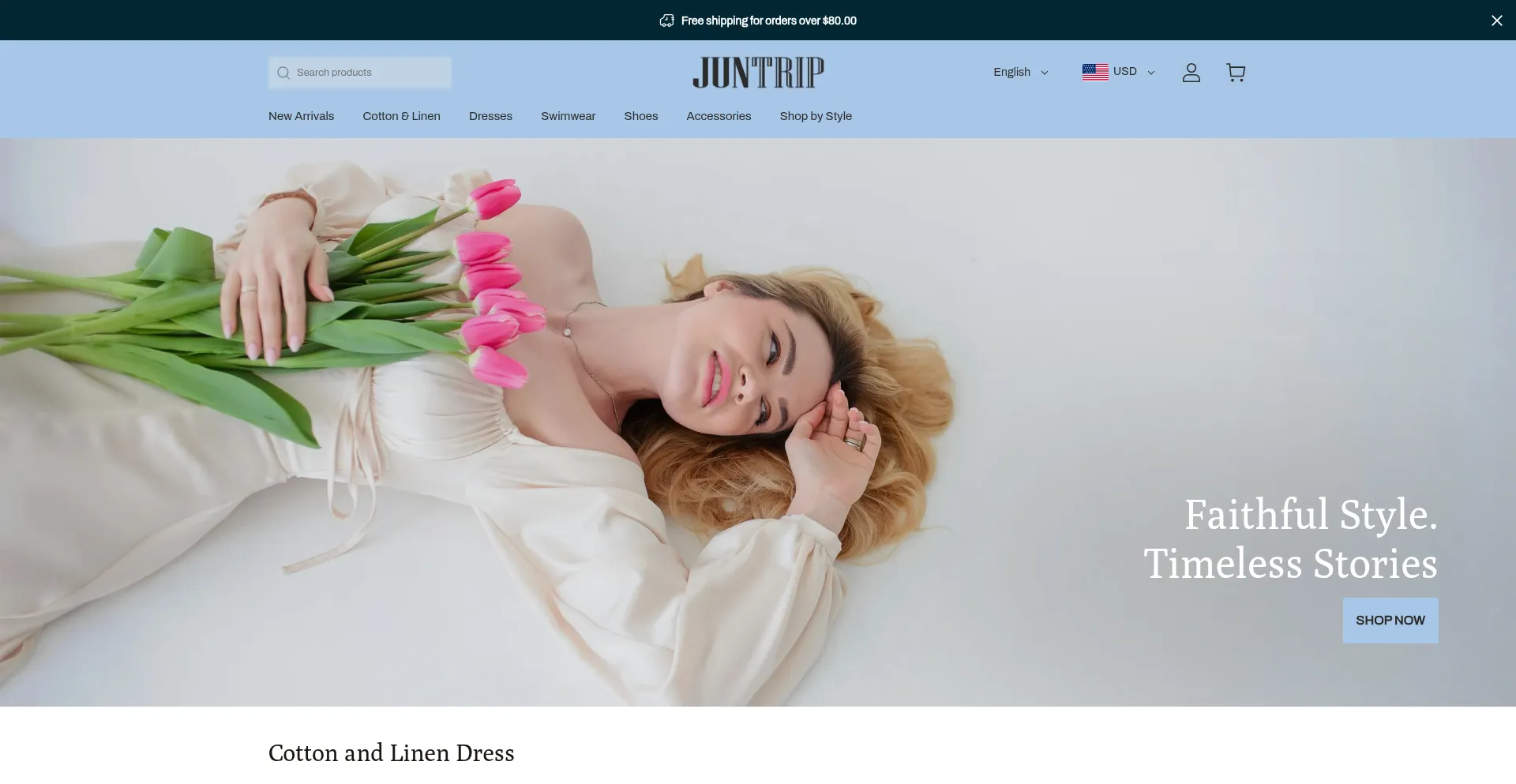This screenshot has height=784, width=1516.
Task: Open Shop by Style menu
Action: click(816, 116)
